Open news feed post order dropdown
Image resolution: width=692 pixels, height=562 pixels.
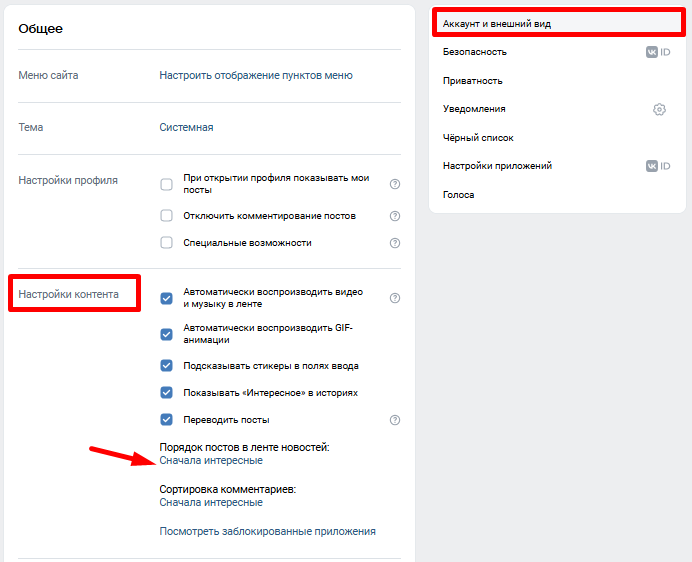[211, 461]
